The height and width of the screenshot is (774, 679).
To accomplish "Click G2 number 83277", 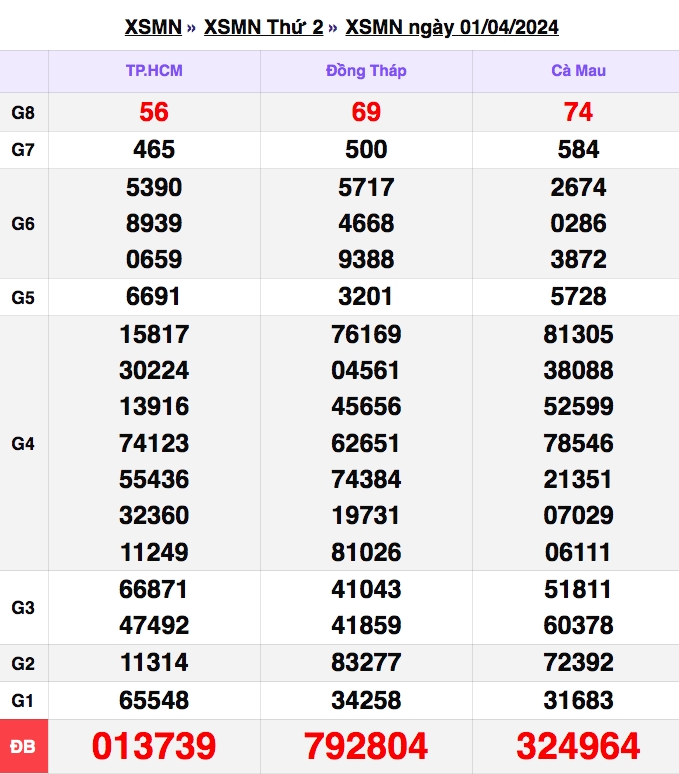I will tap(366, 662).
